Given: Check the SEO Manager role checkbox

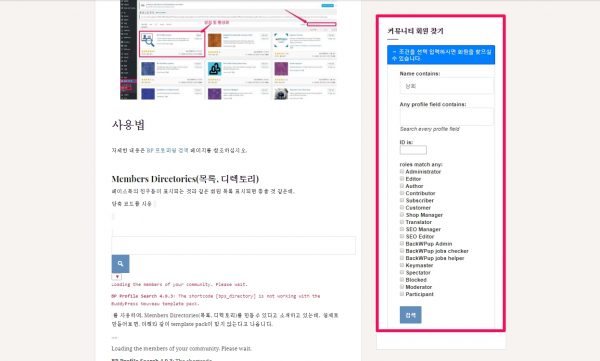Looking at the screenshot, I should click(x=402, y=229).
